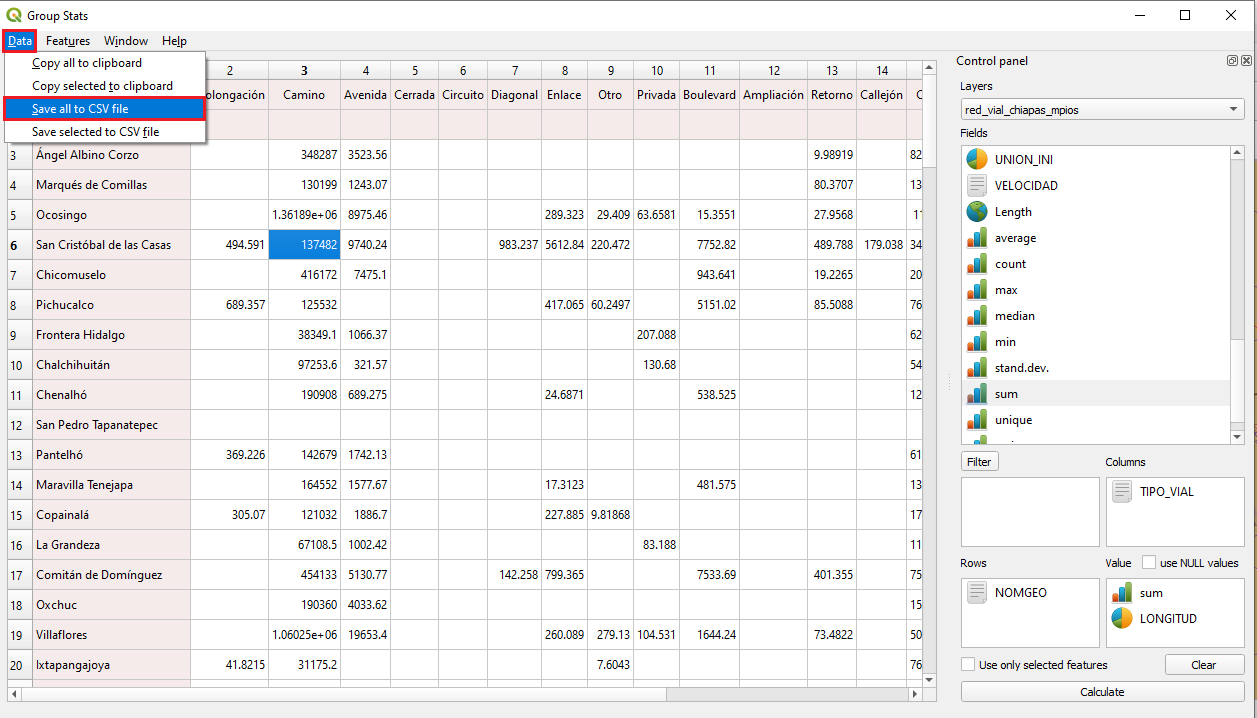Viewport: 1257px width, 718px height.
Task: Click the NOMGEO field icon in Rows box
Action: coord(977,592)
